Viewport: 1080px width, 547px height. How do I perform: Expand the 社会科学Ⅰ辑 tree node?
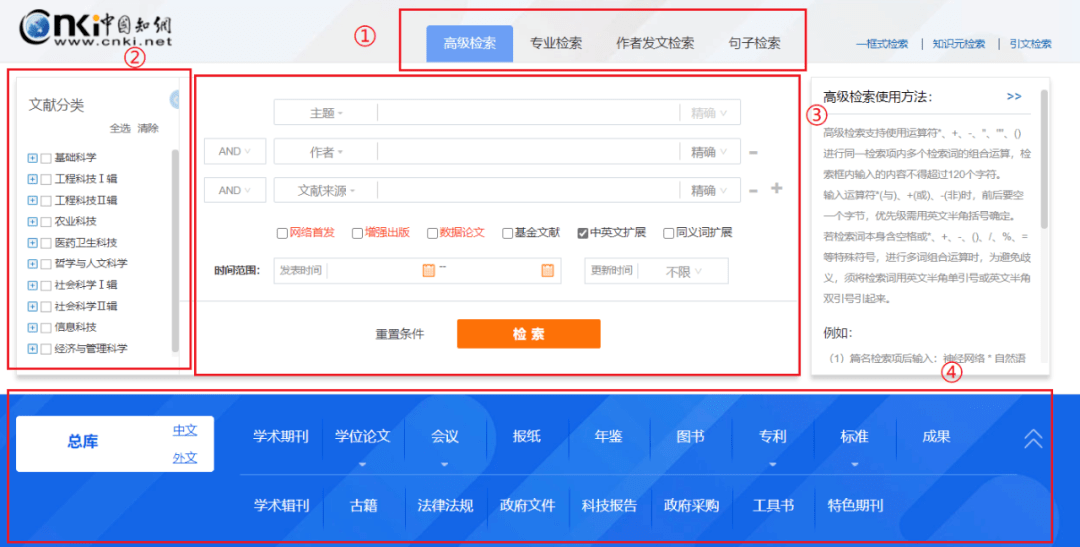pos(32,285)
